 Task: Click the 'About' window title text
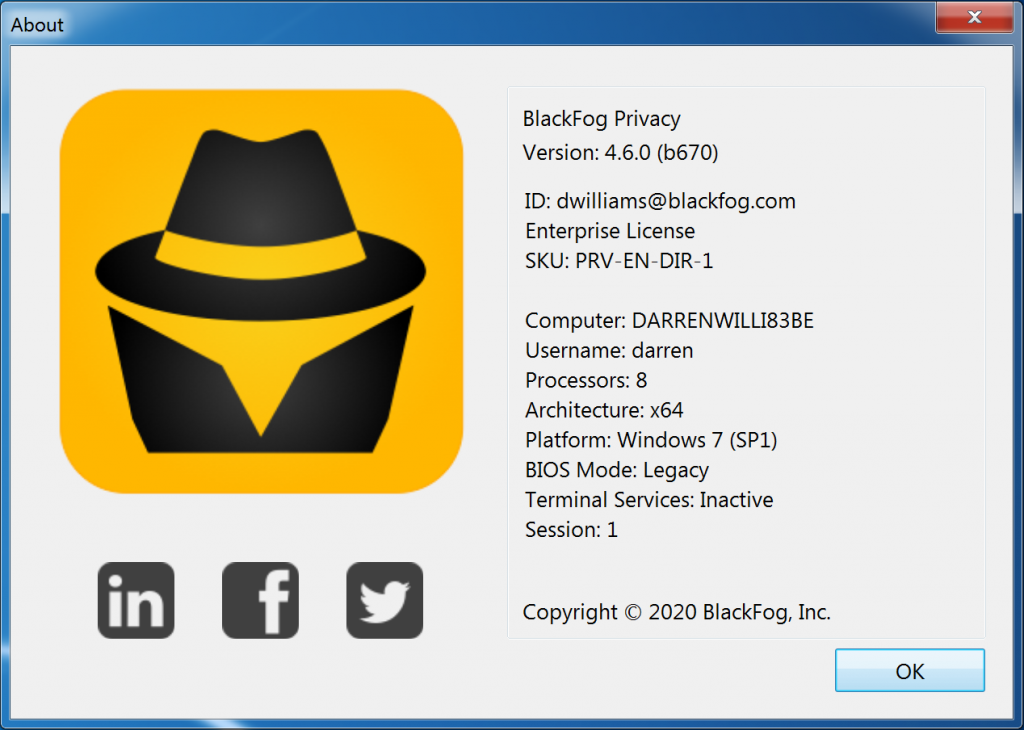(x=37, y=25)
